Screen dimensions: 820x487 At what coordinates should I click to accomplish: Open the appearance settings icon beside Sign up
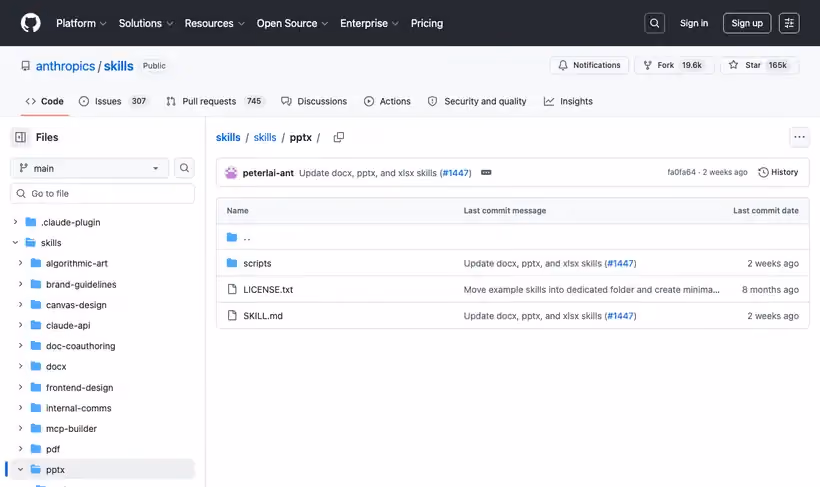coord(789,23)
